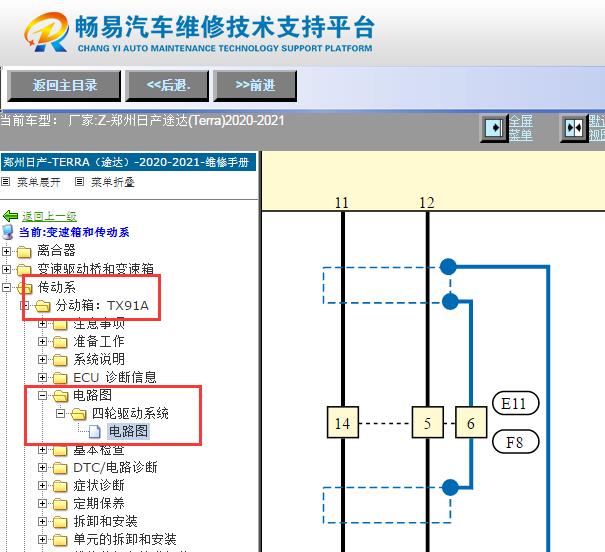The image size is (605, 552).
Task: Click the 当前:变速箱和传动系 heading text
Action: click(x=74, y=232)
